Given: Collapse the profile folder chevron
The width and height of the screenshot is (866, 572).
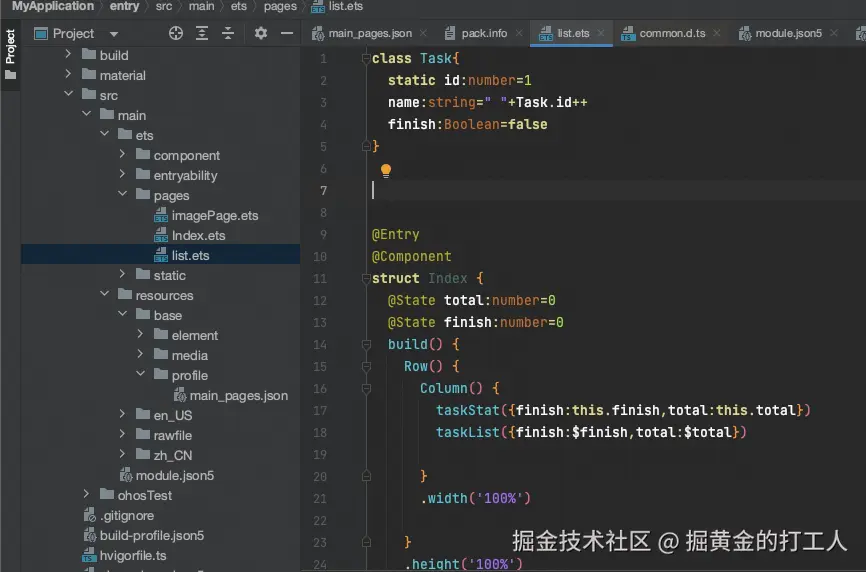Looking at the screenshot, I should (x=140, y=374).
